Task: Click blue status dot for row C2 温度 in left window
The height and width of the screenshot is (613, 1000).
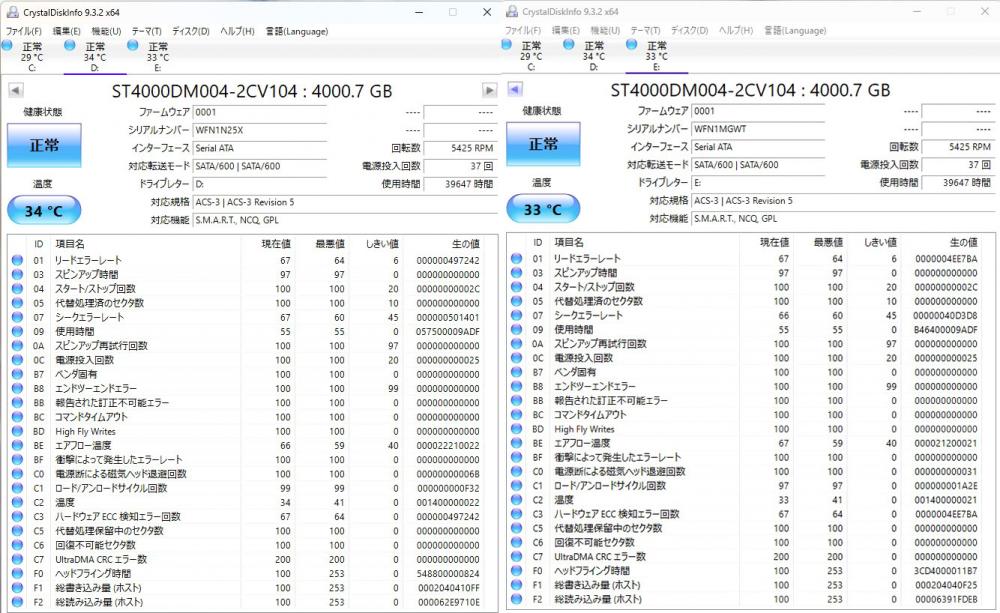Action: [18, 502]
